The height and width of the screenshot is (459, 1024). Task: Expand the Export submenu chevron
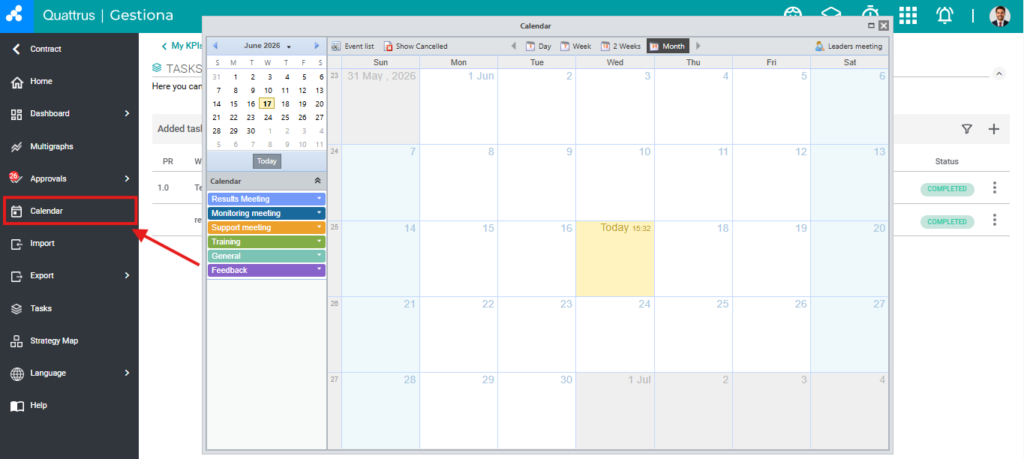[x=127, y=276]
